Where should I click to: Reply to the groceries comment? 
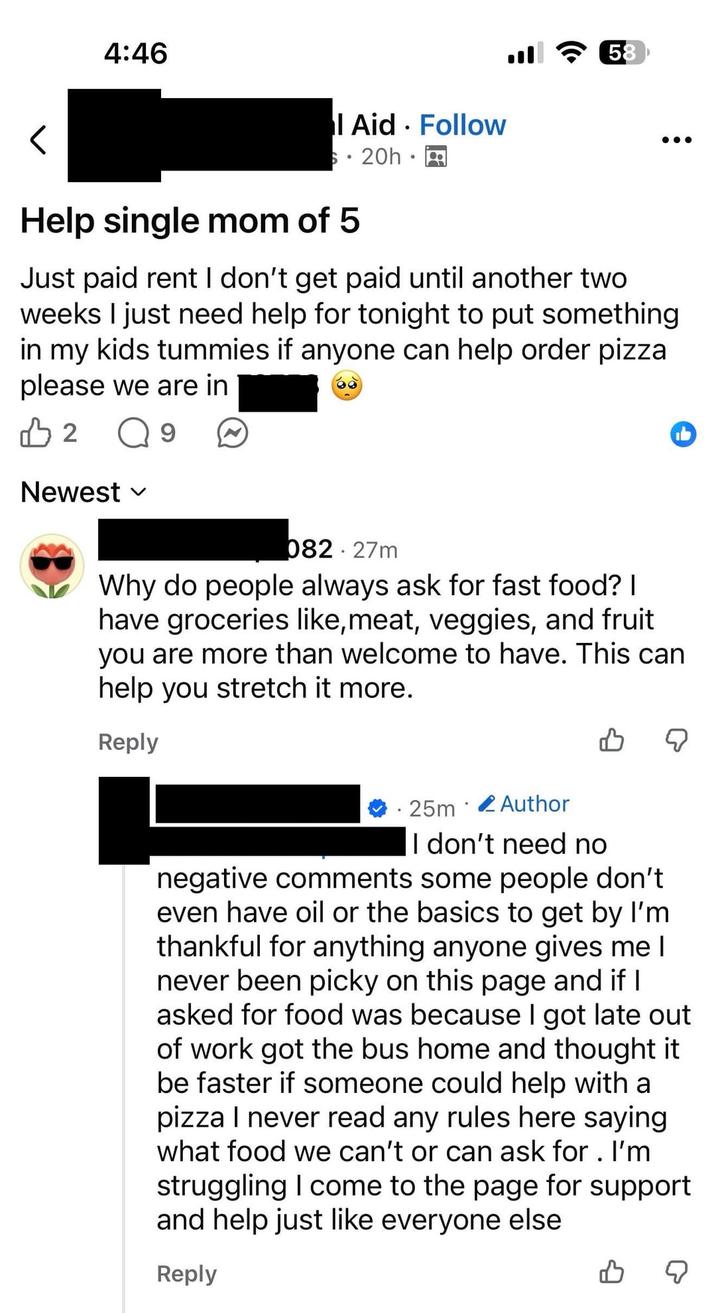coord(128,742)
